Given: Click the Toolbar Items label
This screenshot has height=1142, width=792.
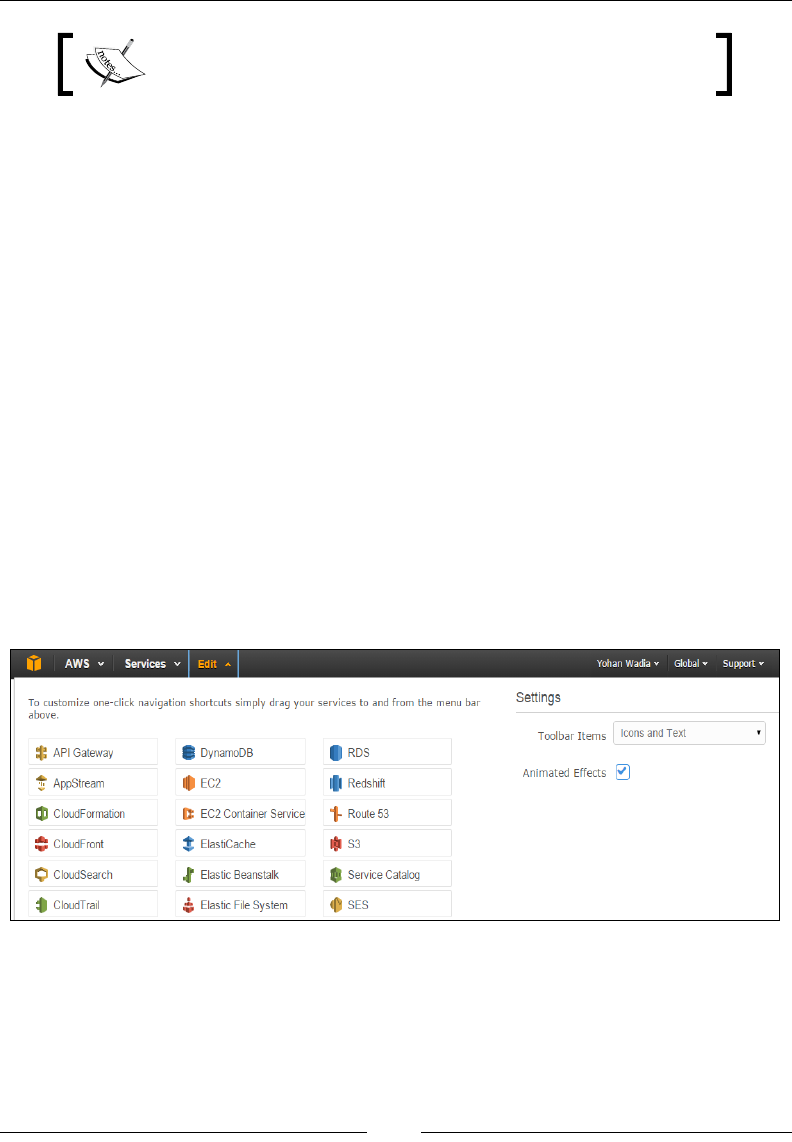Looking at the screenshot, I should click(x=572, y=736).
